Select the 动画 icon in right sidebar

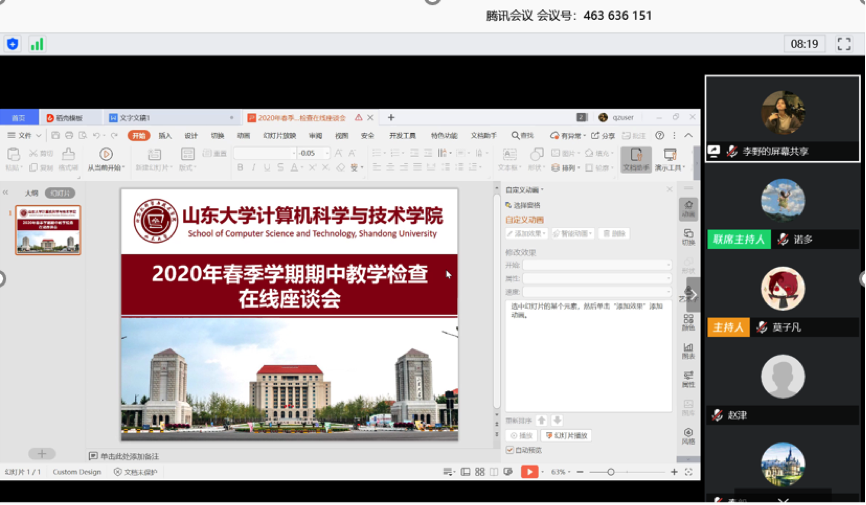click(688, 208)
